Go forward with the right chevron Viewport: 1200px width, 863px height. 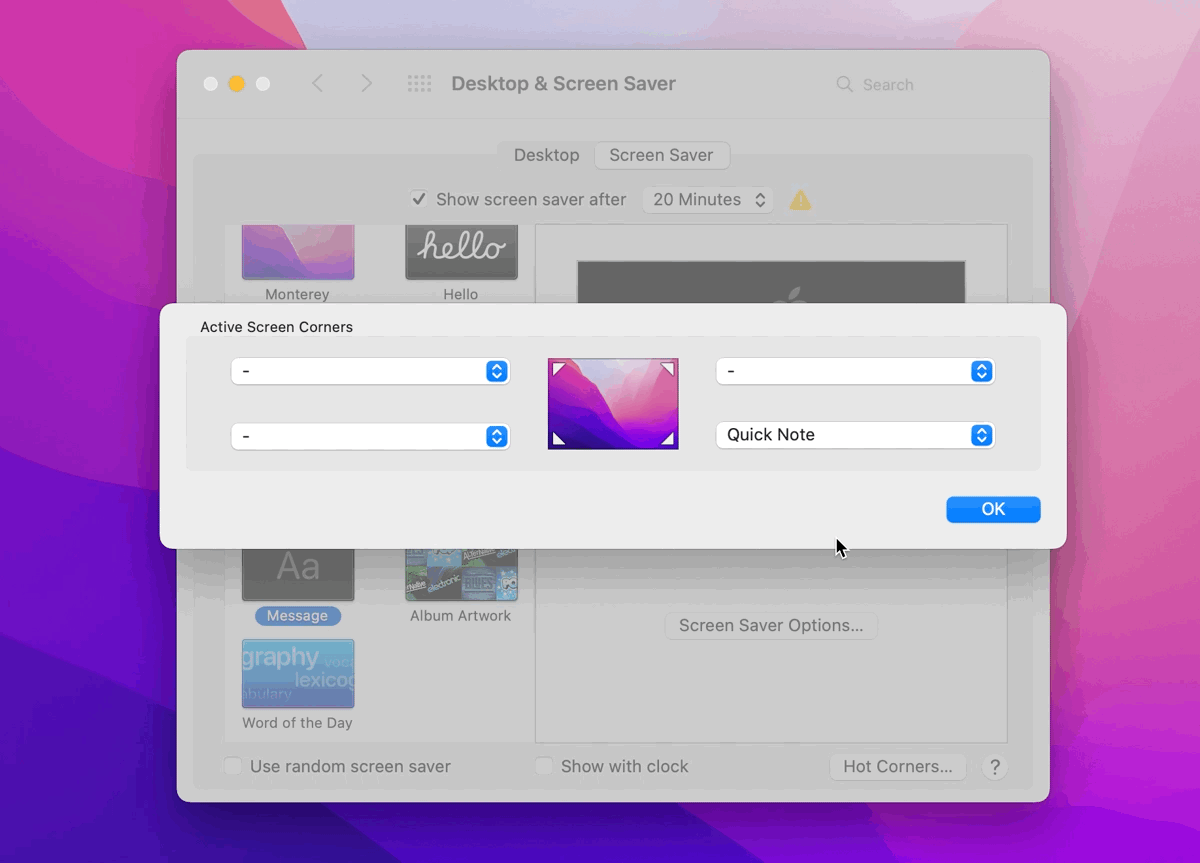coord(366,84)
